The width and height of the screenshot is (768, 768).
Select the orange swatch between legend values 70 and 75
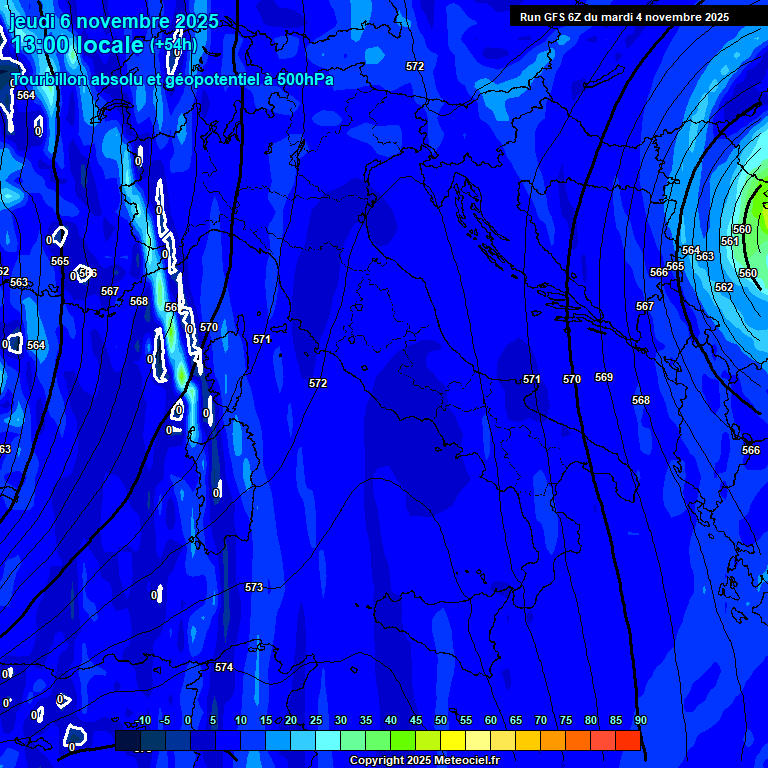(553, 741)
